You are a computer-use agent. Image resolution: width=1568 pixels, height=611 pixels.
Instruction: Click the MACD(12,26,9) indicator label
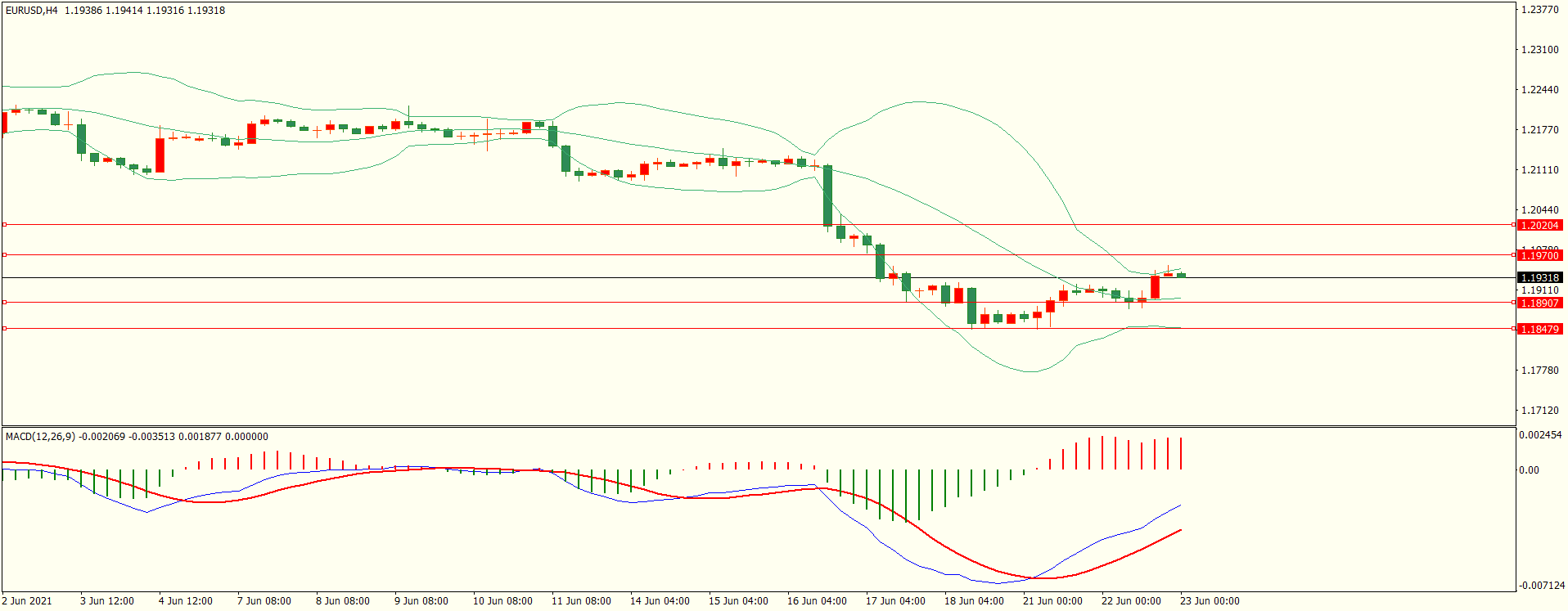click(40, 437)
